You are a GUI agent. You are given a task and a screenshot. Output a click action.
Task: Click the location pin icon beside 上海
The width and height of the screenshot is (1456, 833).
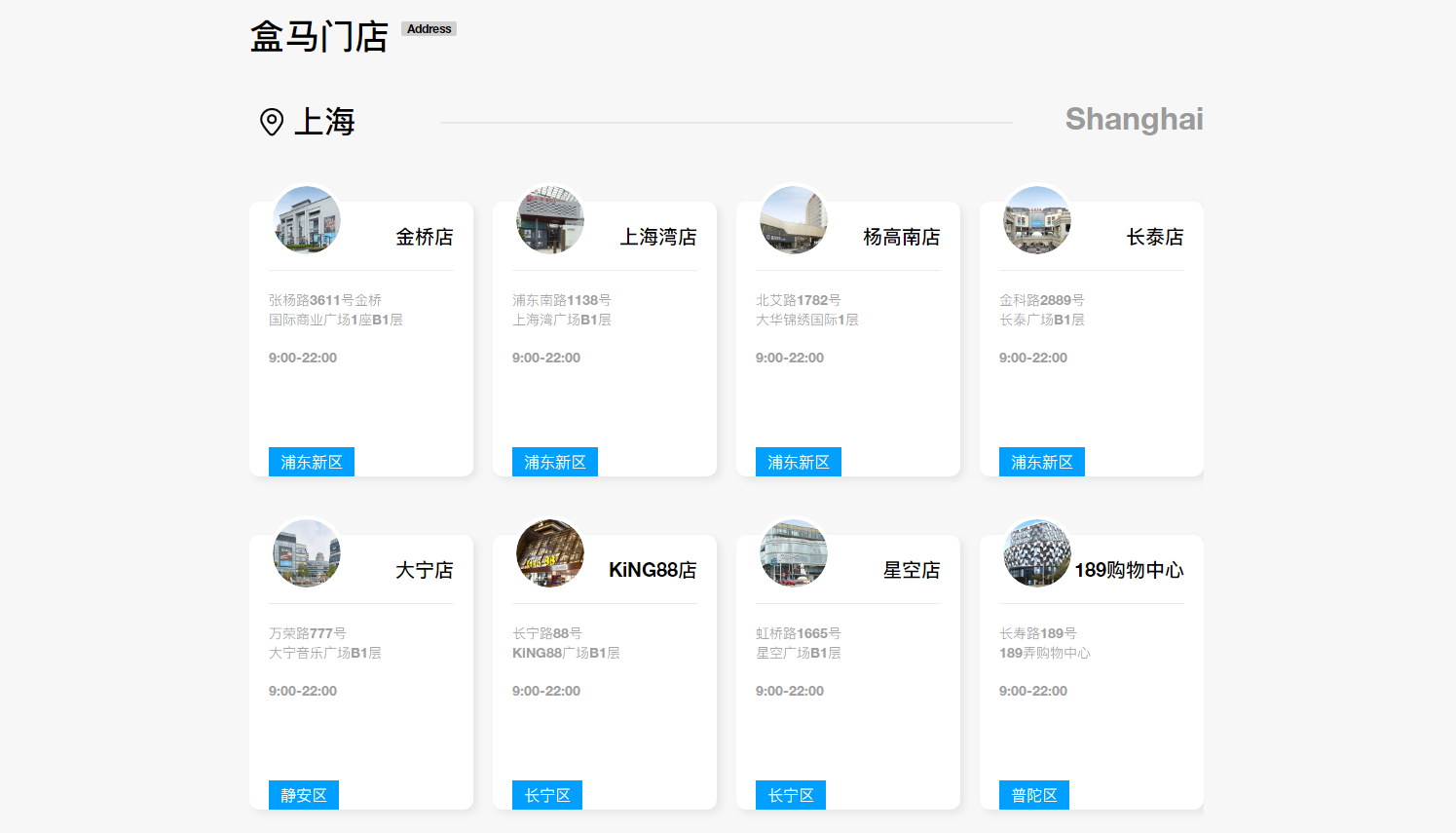[272, 122]
